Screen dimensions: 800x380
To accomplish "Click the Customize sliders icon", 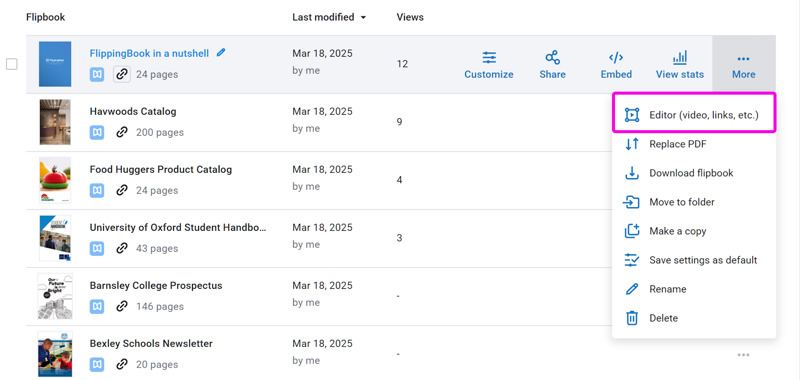I will coord(489,58).
